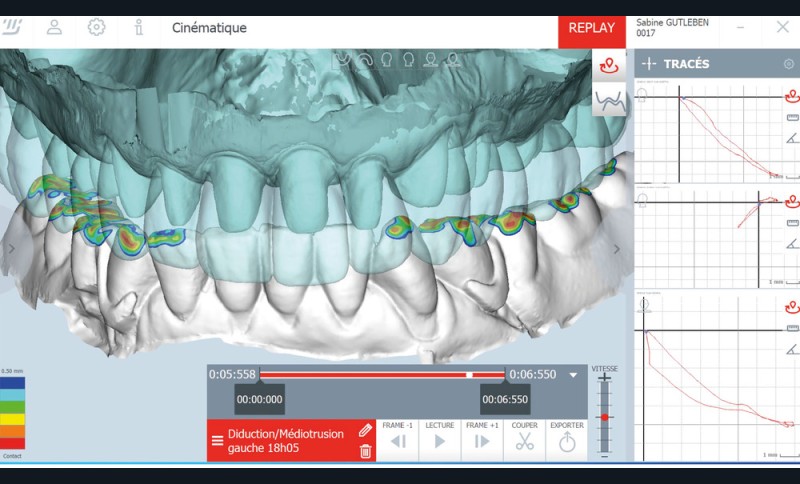800x484 pixels.
Task: Click the Exporter icon to export recording
Action: click(x=567, y=441)
